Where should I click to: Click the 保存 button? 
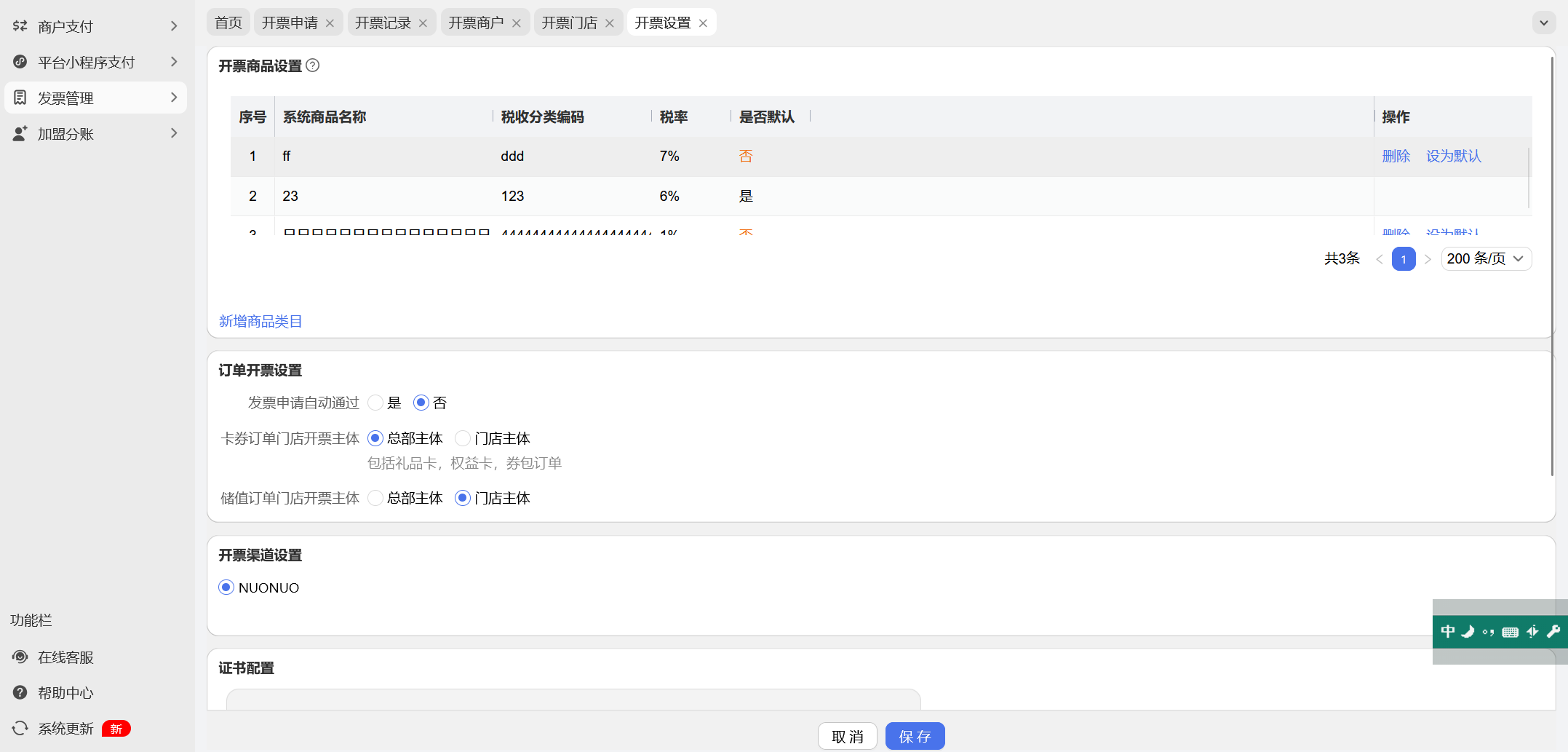click(x=915, y=736)
